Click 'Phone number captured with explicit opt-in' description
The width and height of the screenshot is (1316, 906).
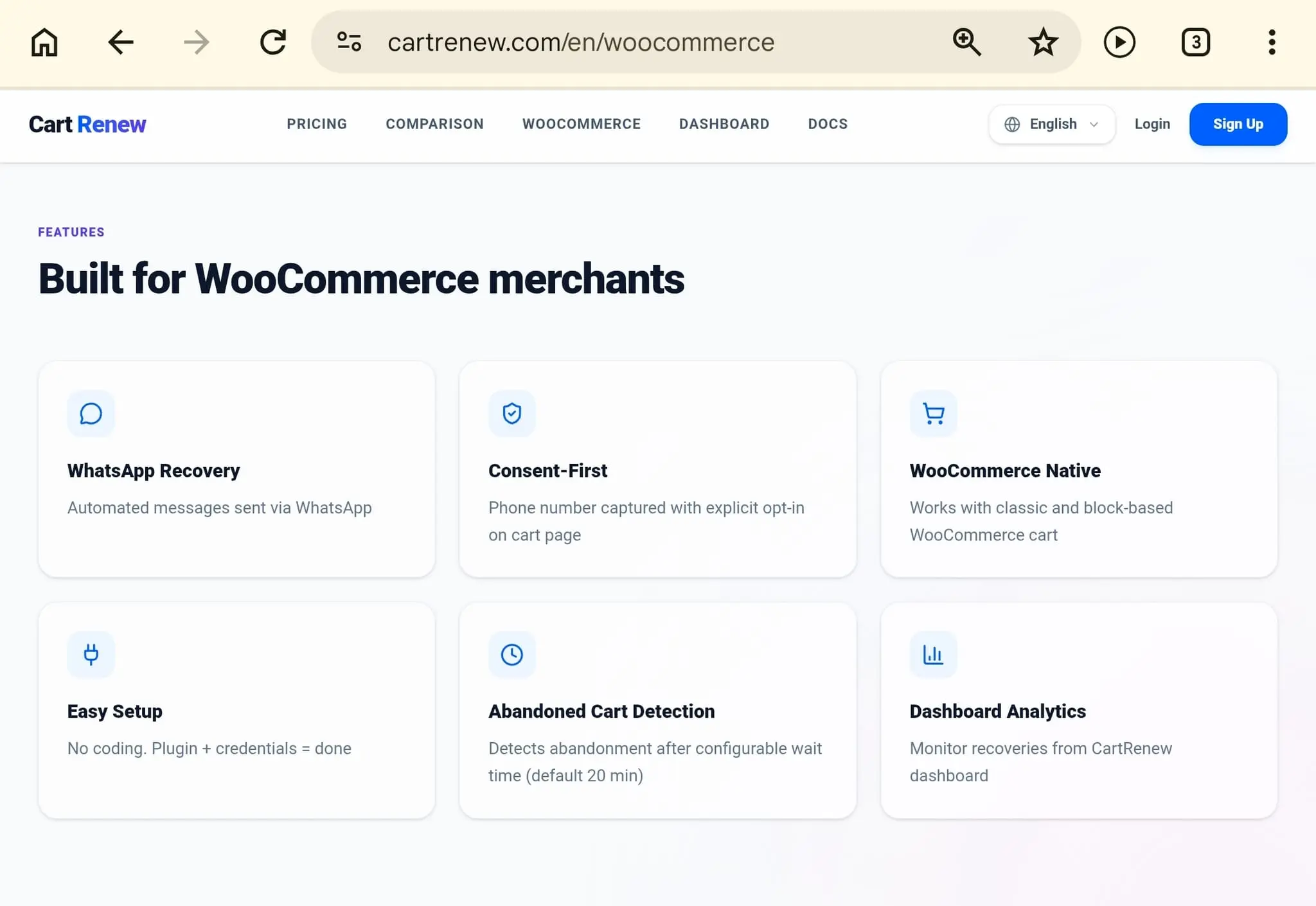[x=646, y=521]
